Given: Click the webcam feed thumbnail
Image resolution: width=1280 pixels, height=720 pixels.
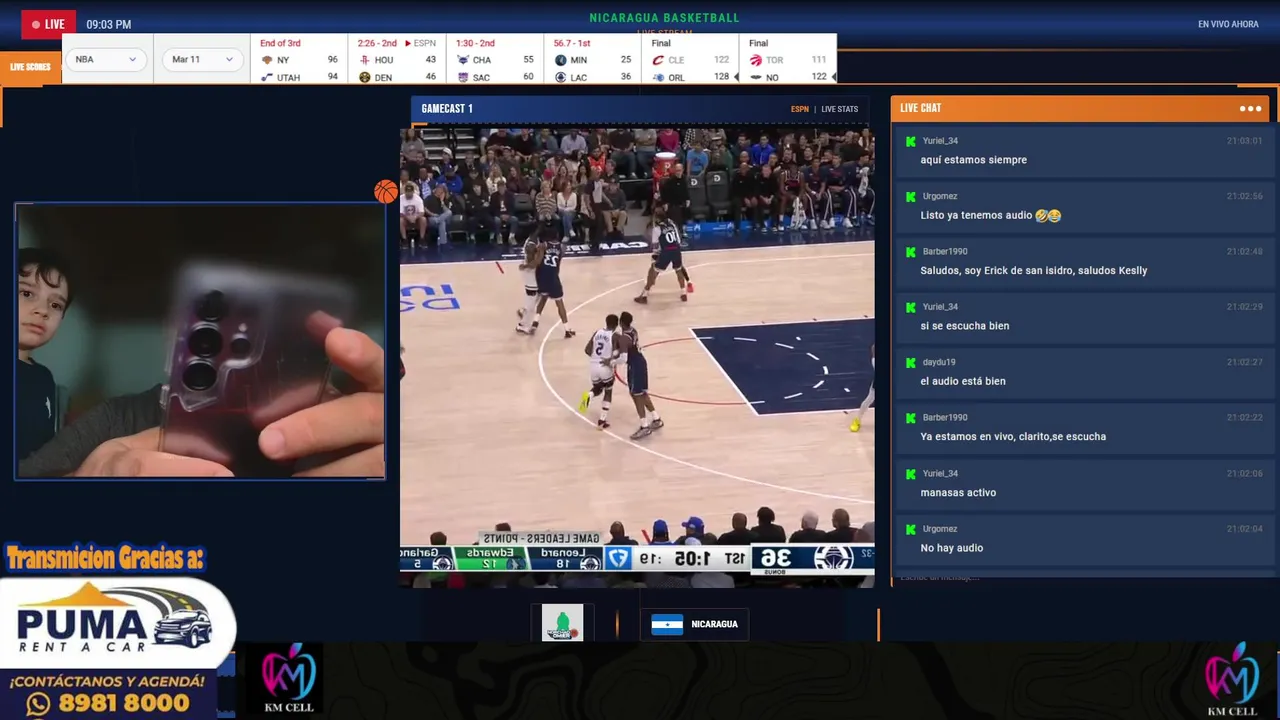Looking at the screenshot, I should 200,341.
